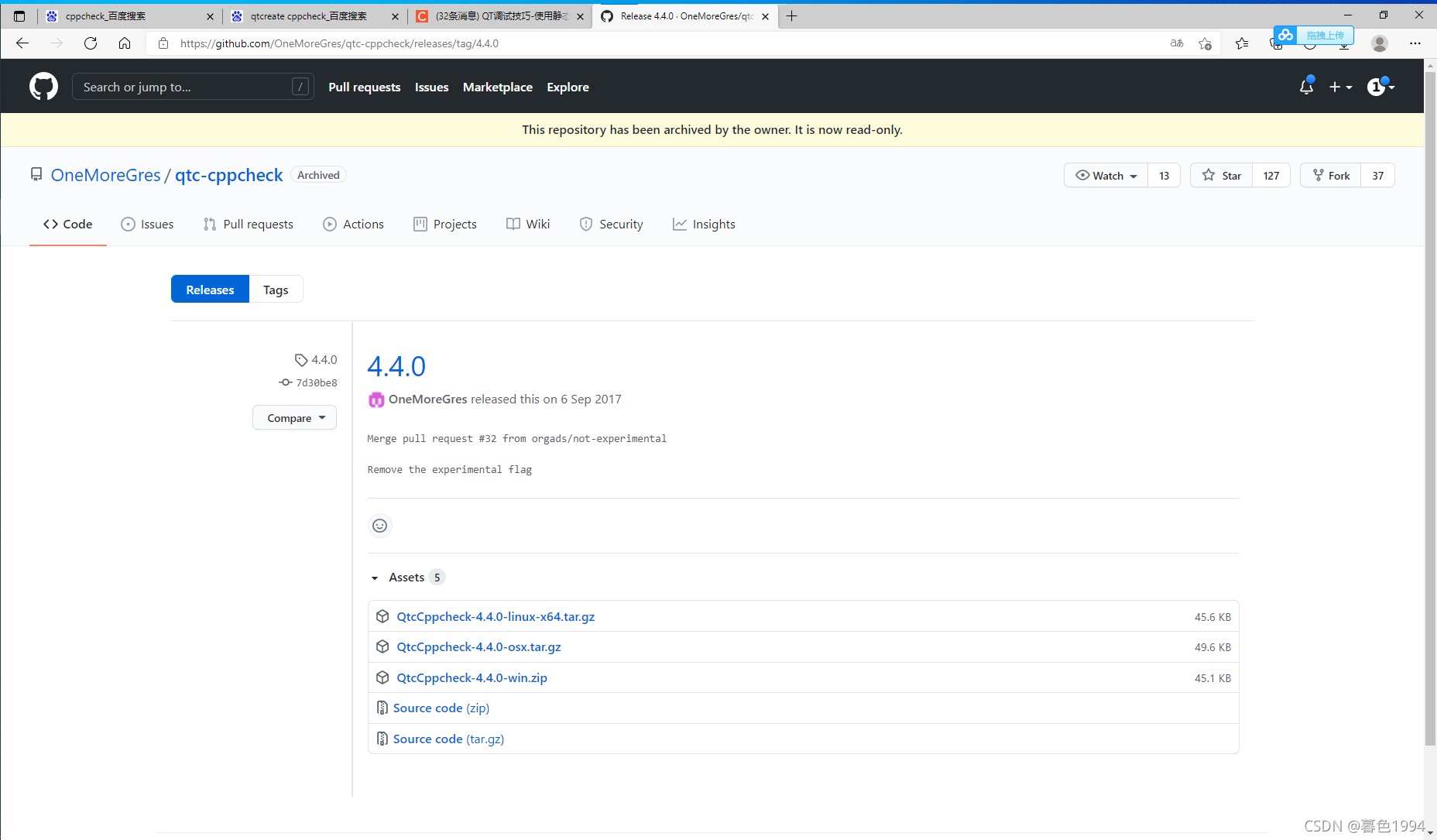This screenshot has width=1437, height=840.
Task: Select the Code repository tab
Action: pyautogui.click(x=68, y=224)
